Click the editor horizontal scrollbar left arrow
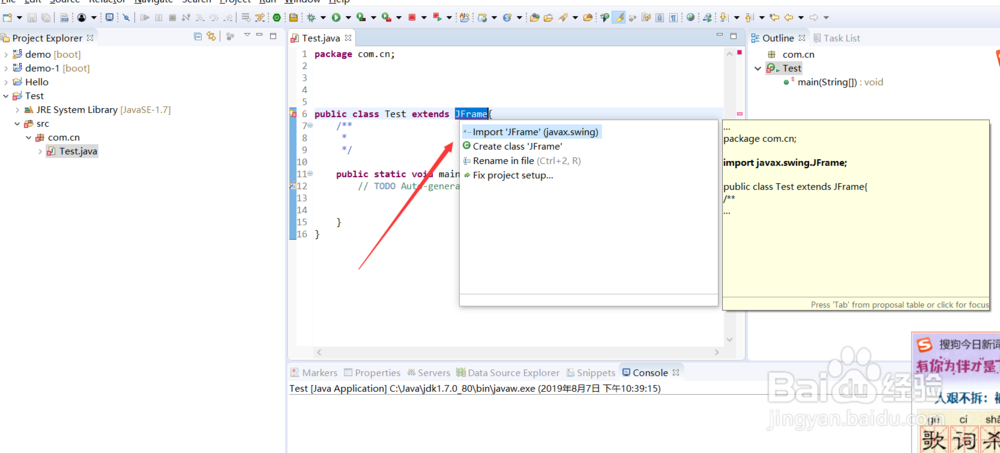 tap(320, 352)
